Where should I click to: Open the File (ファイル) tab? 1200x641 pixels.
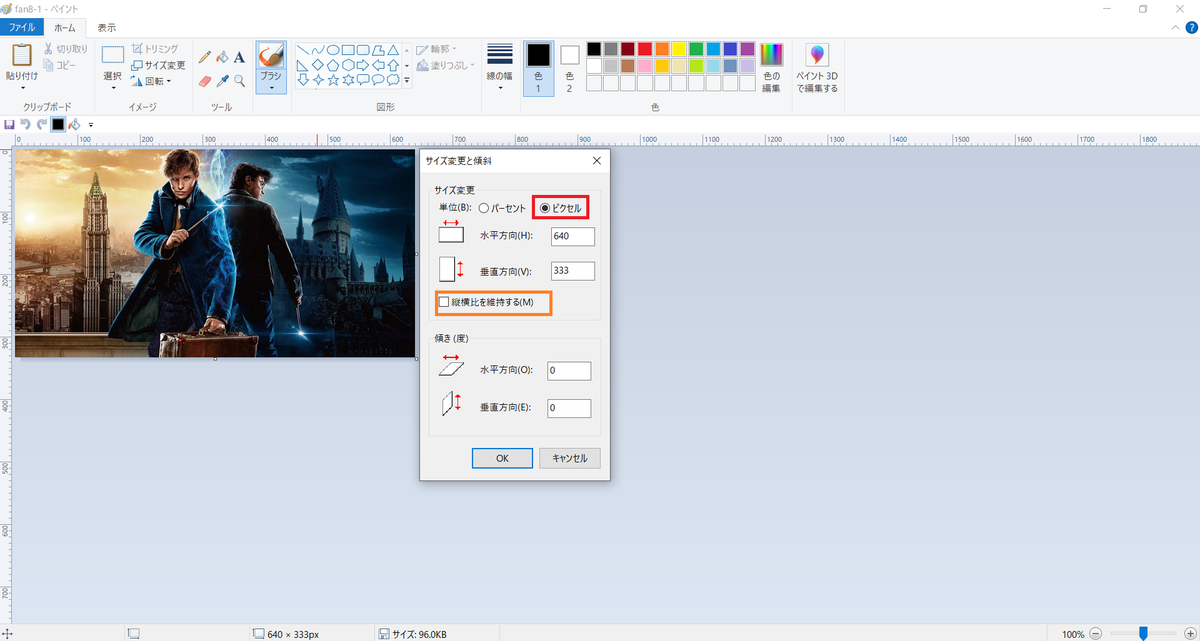[22, 27]
